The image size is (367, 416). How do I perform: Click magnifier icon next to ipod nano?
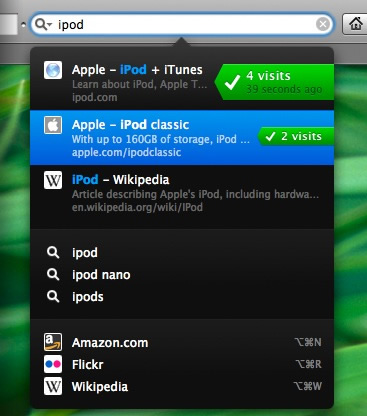click(53, 275)
